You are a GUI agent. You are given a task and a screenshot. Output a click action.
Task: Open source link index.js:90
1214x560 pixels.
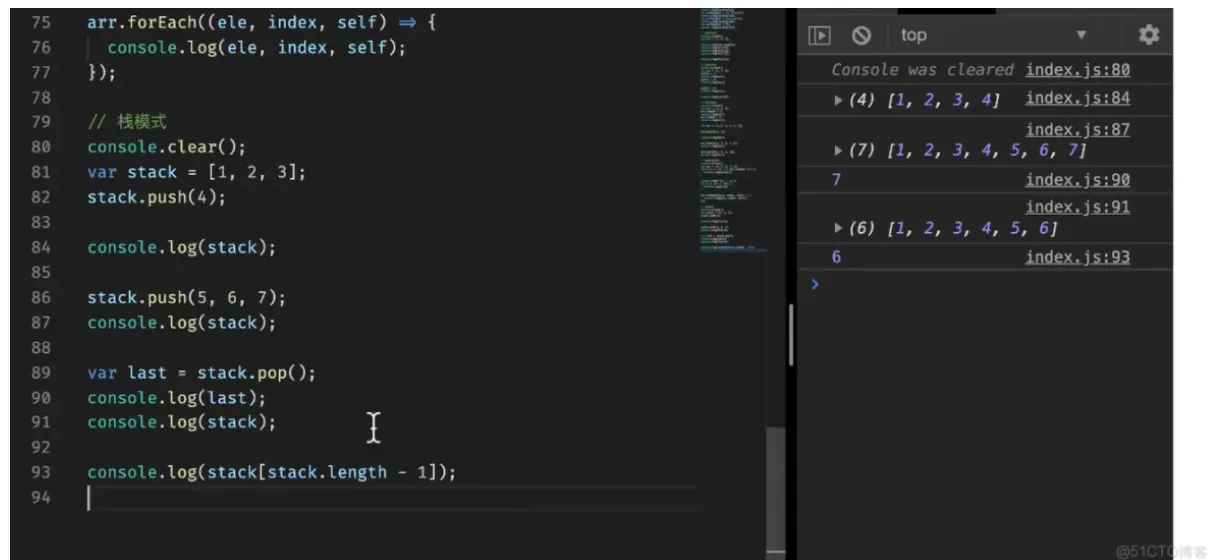pos(1077,180)
